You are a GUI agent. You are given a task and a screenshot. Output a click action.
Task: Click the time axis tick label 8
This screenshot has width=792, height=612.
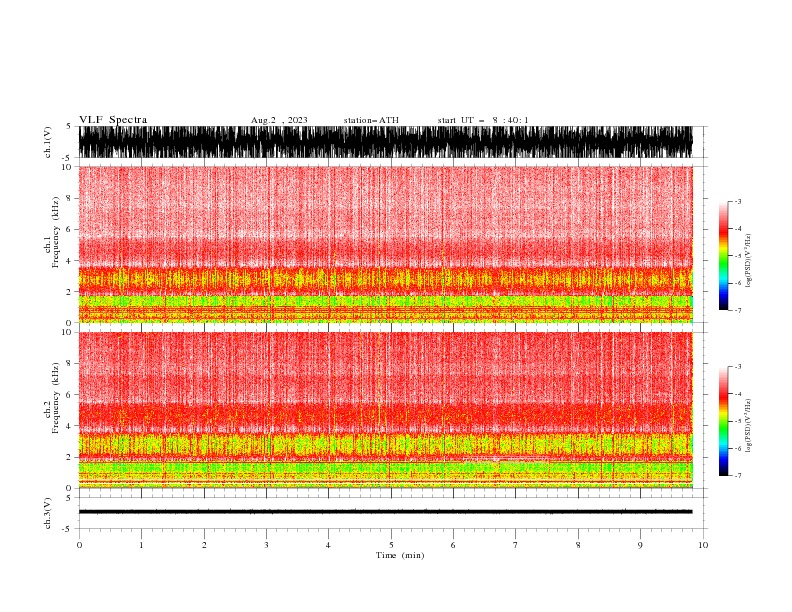[x=578, y=545]
